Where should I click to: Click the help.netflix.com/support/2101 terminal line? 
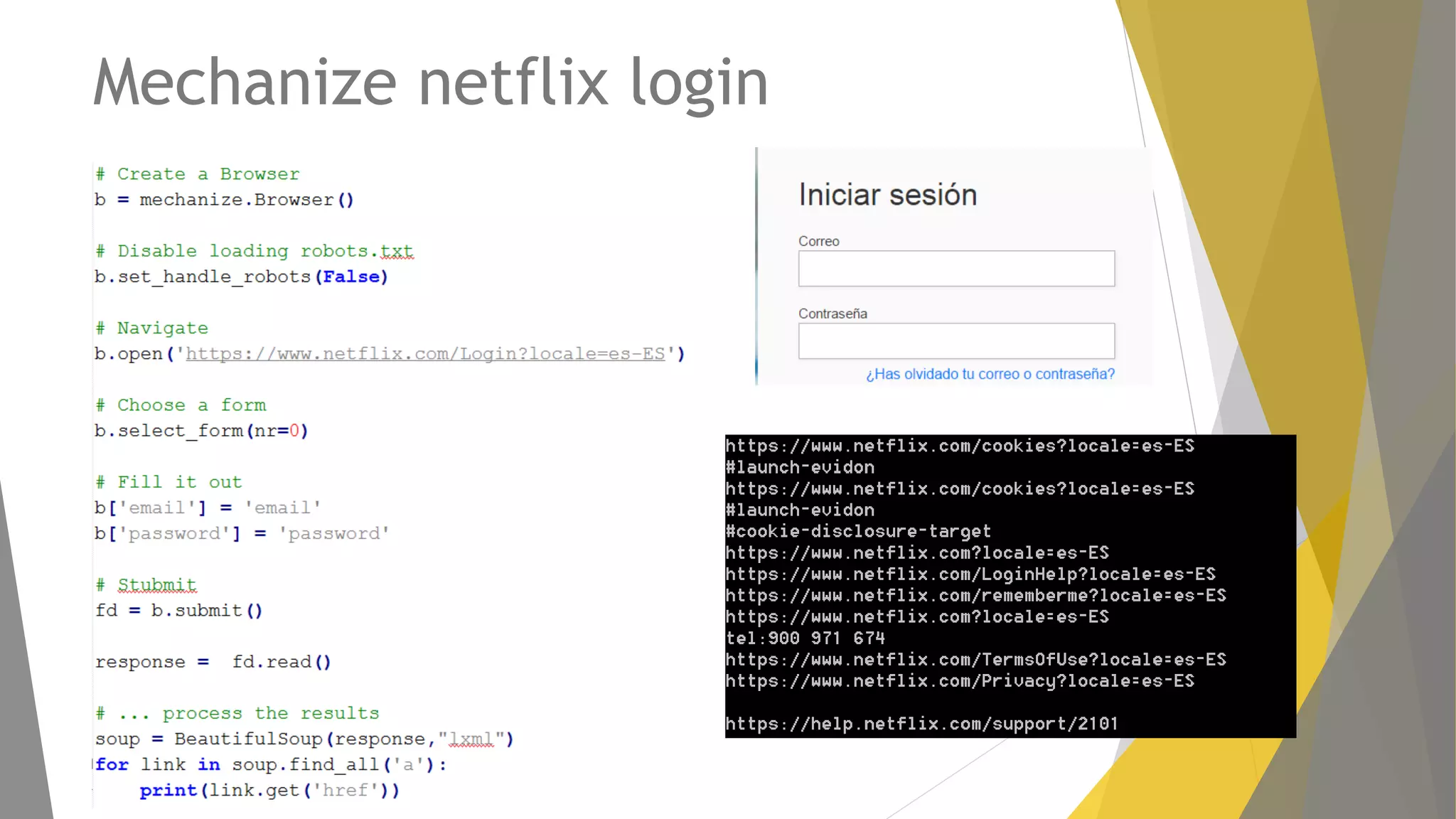921,724
